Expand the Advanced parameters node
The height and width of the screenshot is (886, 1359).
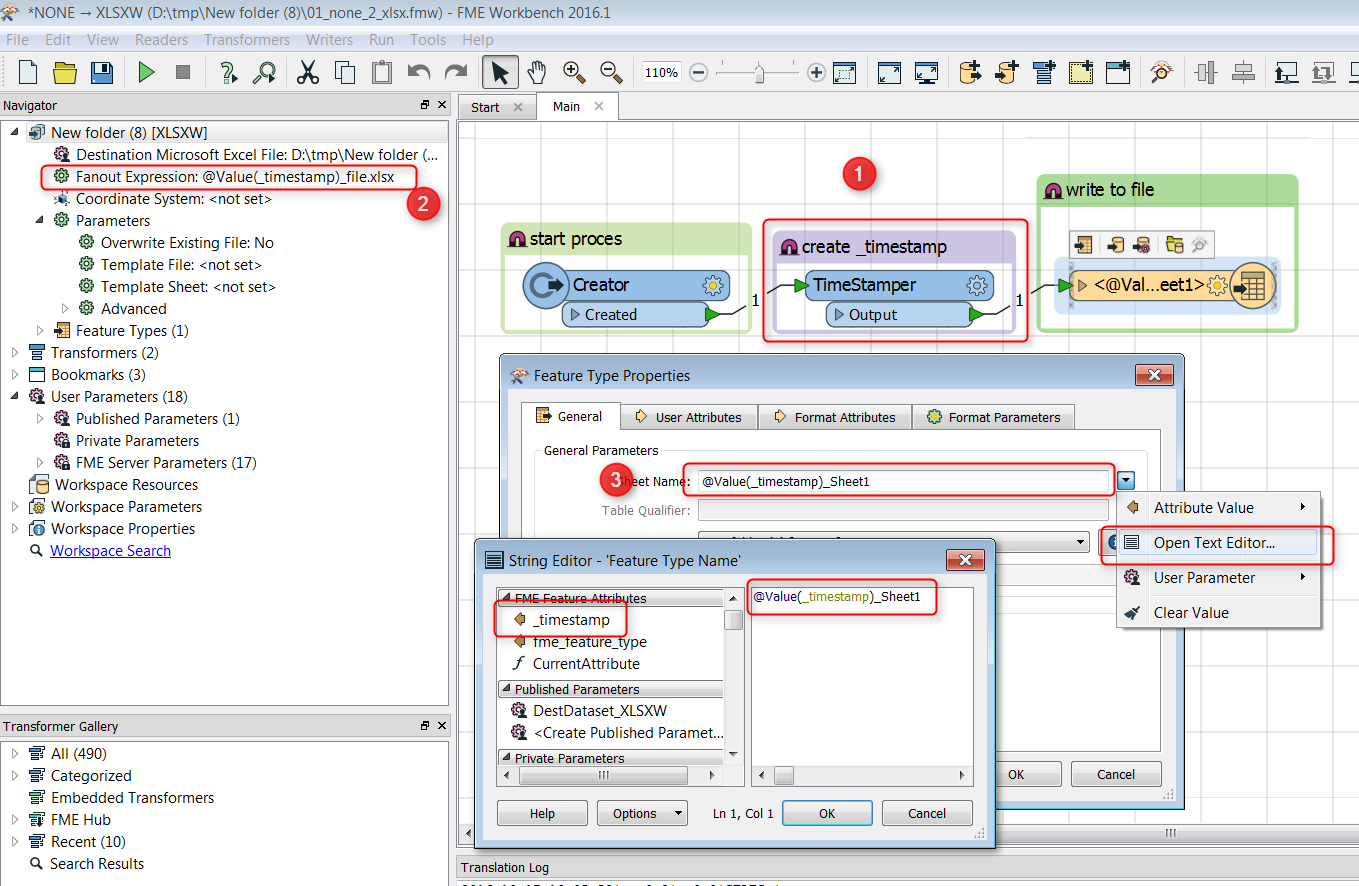(x=65, y=308)
